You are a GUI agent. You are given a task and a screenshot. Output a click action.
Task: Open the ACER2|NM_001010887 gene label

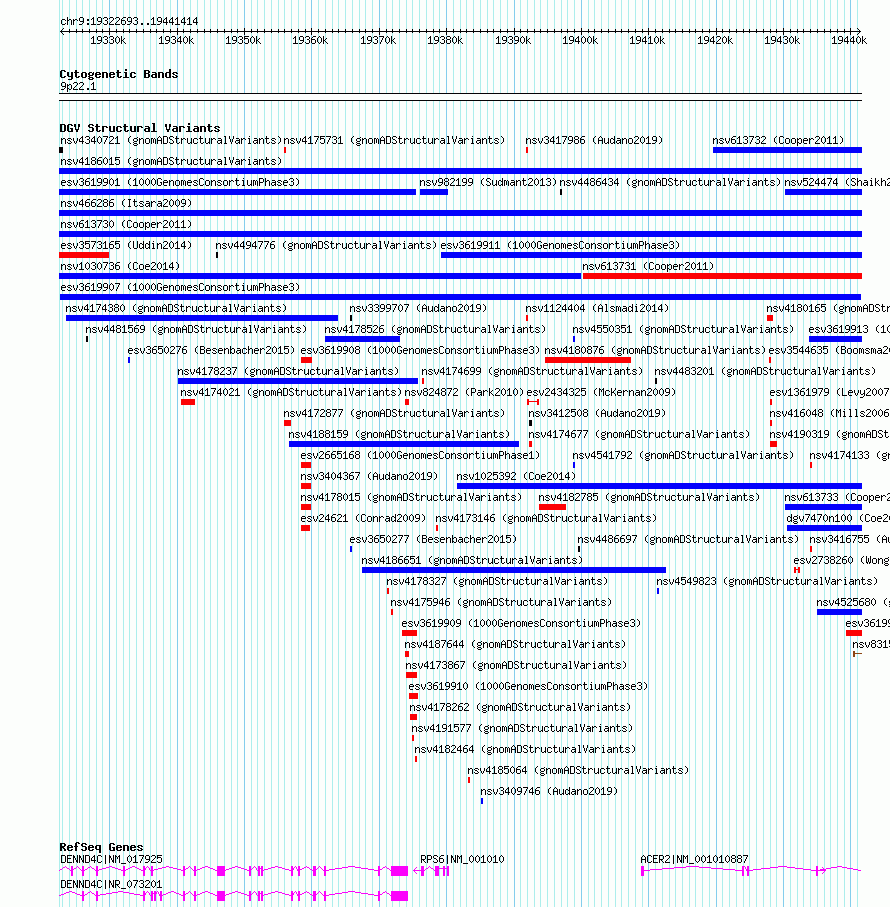(x=694, y=860)
